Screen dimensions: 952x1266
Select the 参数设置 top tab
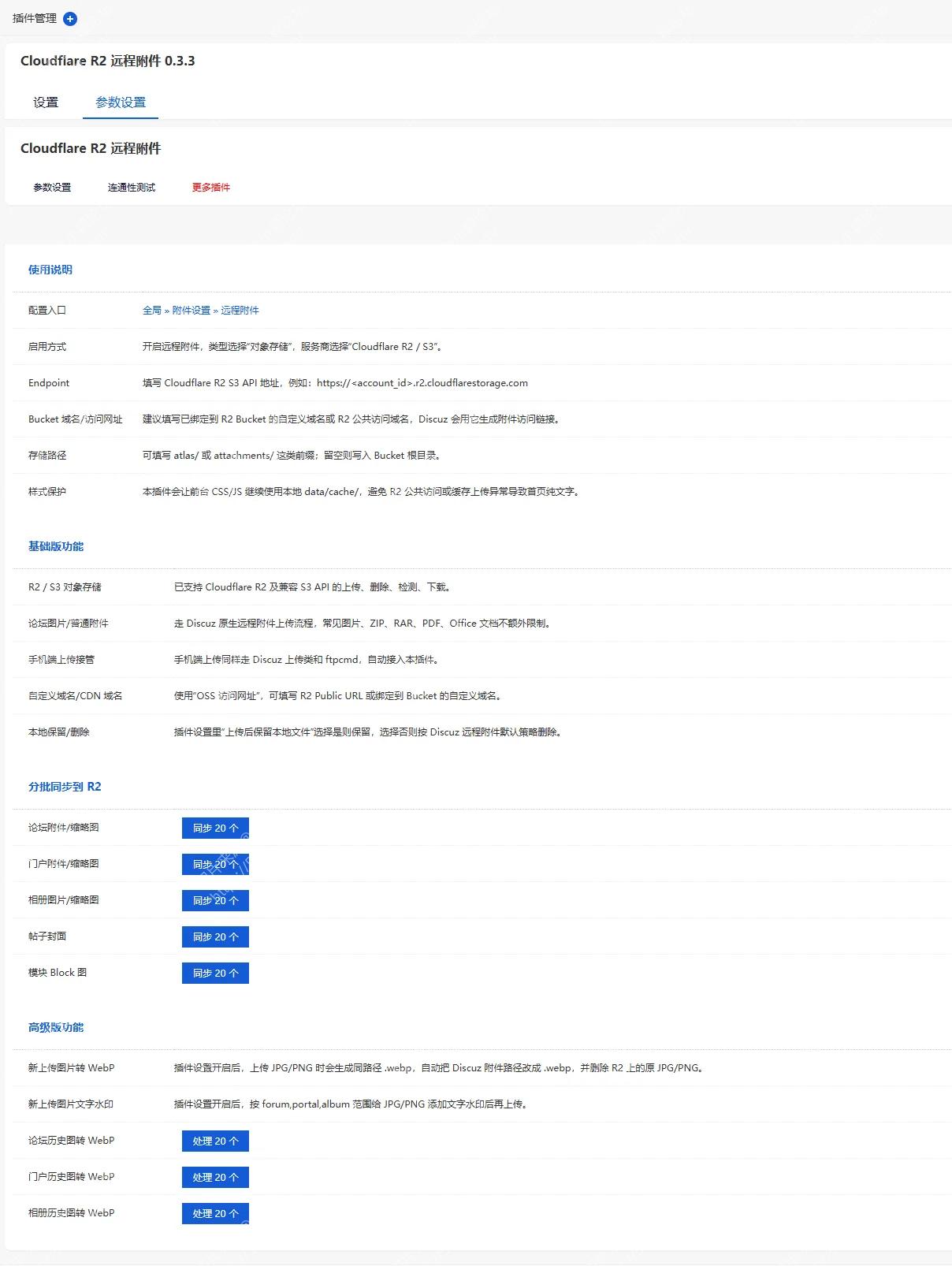[121, 102]
